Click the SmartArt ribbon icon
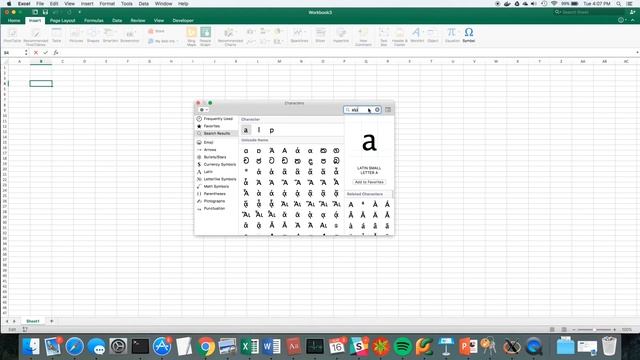The height and width of the screenshot is (360, 640). click(x=110, y=35)
